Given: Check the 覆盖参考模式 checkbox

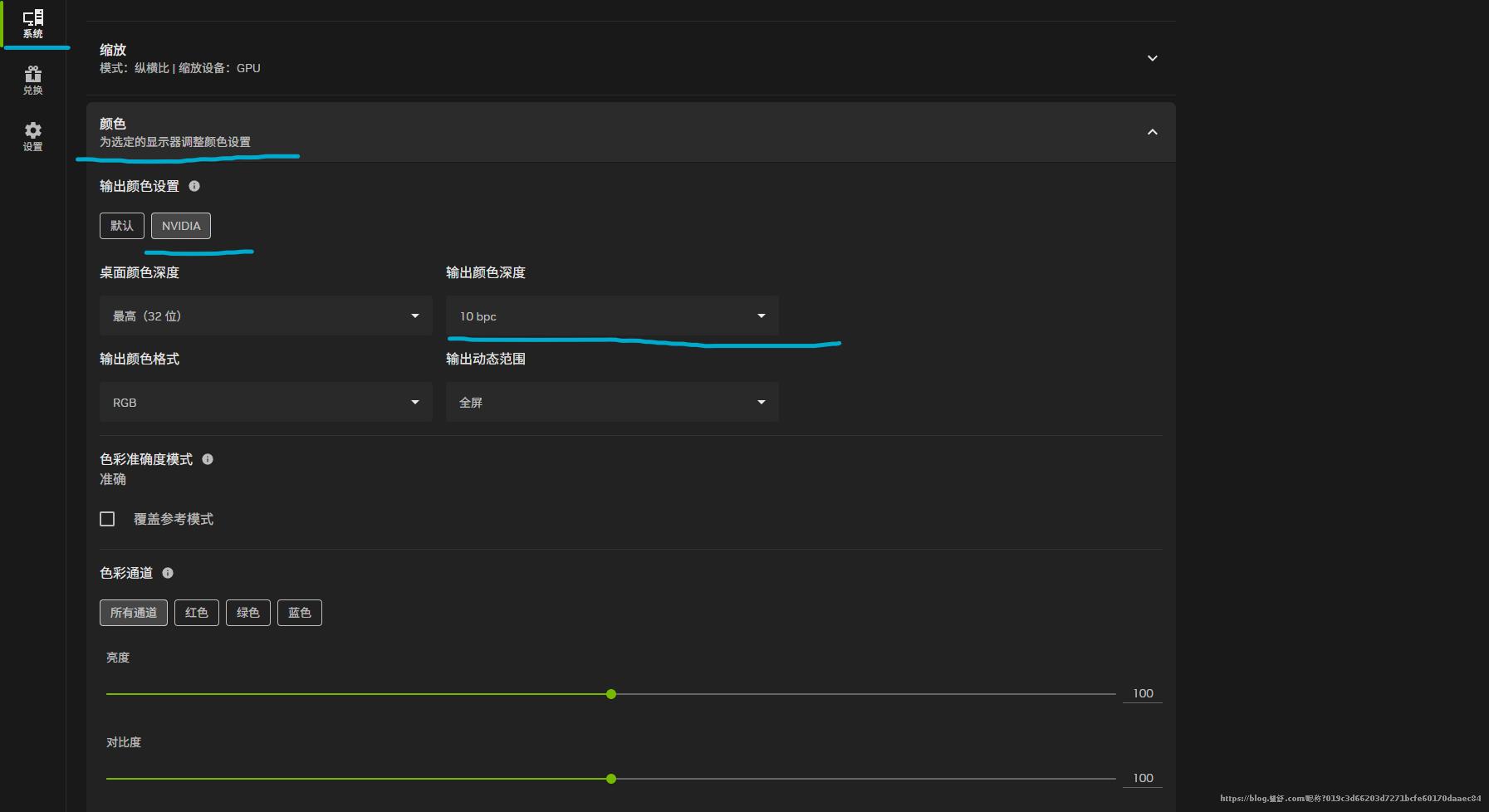Looking at the screenshot, I should pyautogui.click(x=107, y=518).
